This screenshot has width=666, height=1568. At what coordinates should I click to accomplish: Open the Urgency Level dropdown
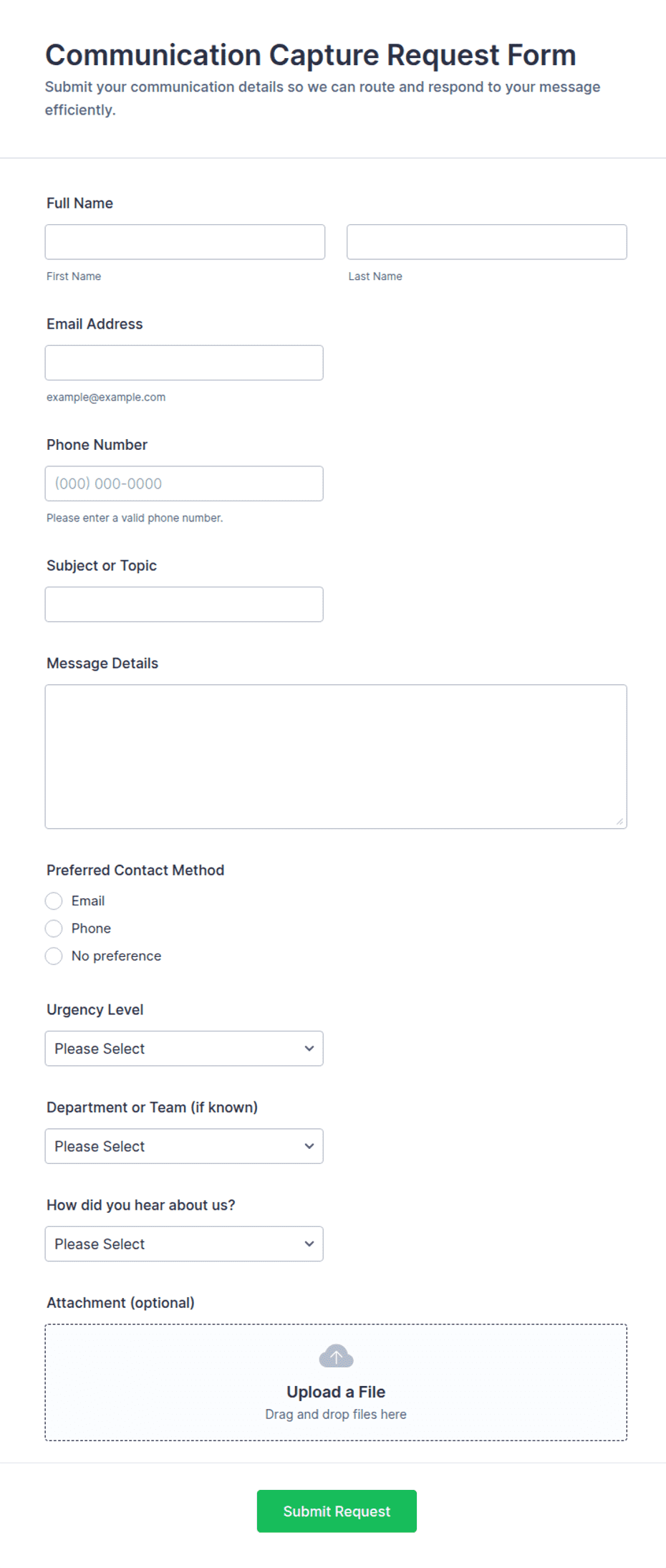pyautogui.click(x=184, y=1049)
